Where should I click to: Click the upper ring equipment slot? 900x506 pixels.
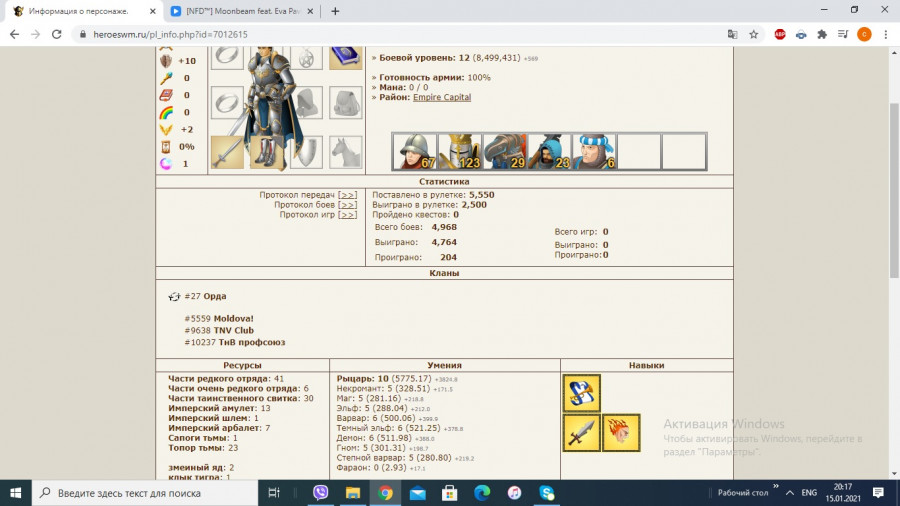pos(227,57)
